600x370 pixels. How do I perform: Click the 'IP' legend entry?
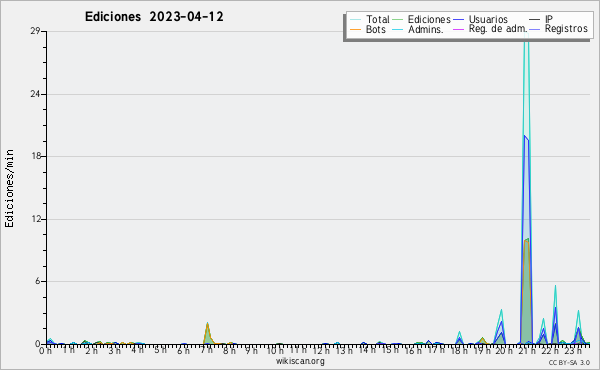coord(541,19)
